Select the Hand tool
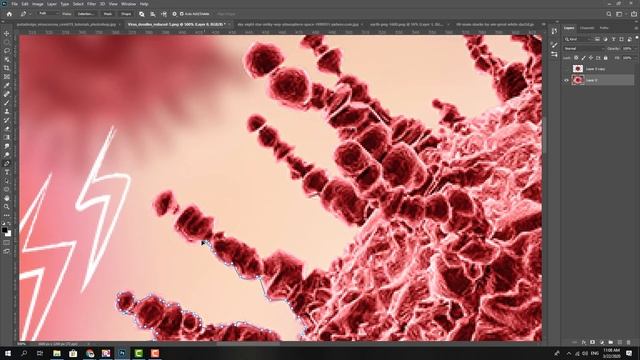The height and width of the screenshot is (360, 640). click(x=7, y=198)
